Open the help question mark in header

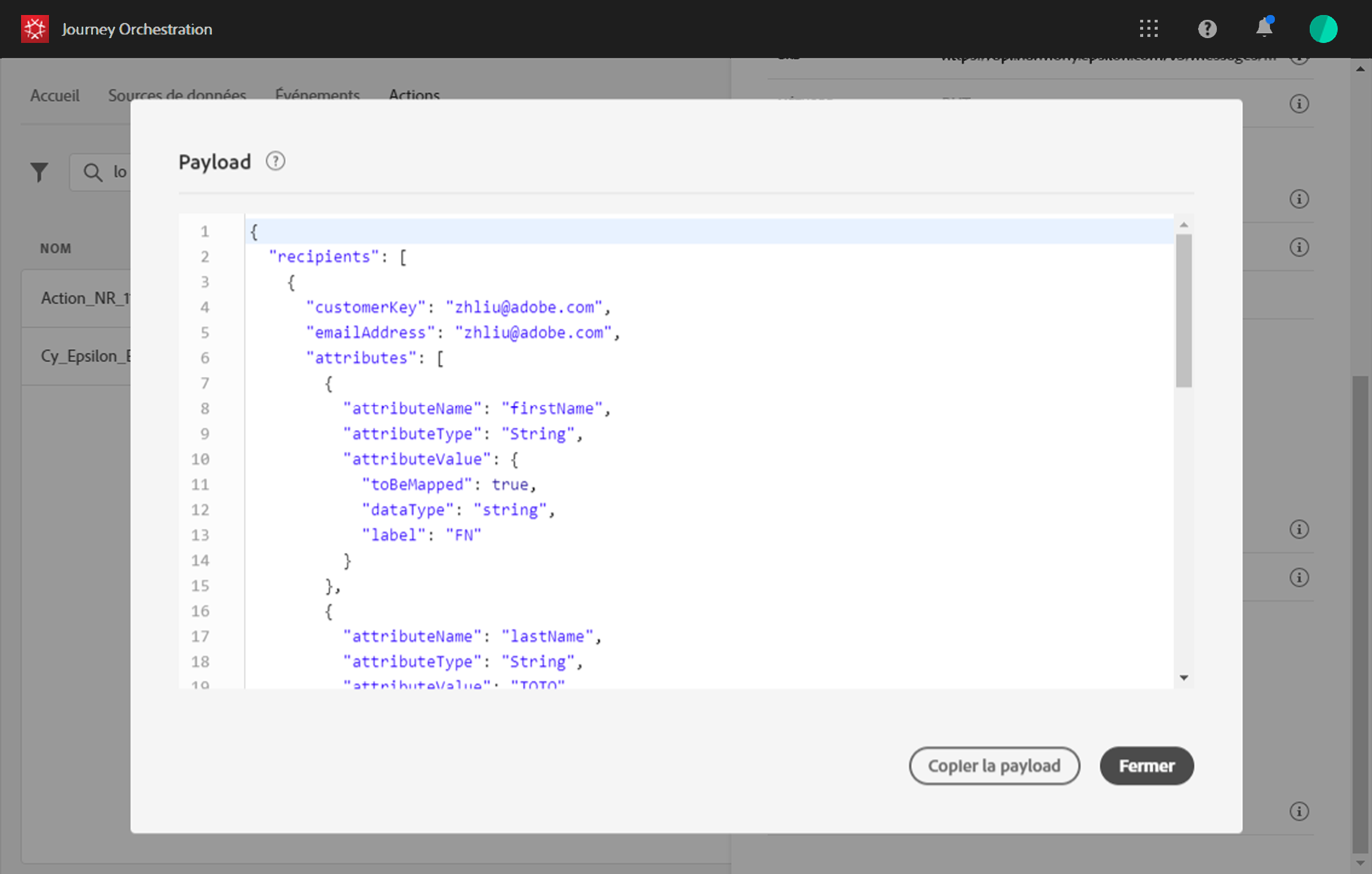coord(1207,29)
